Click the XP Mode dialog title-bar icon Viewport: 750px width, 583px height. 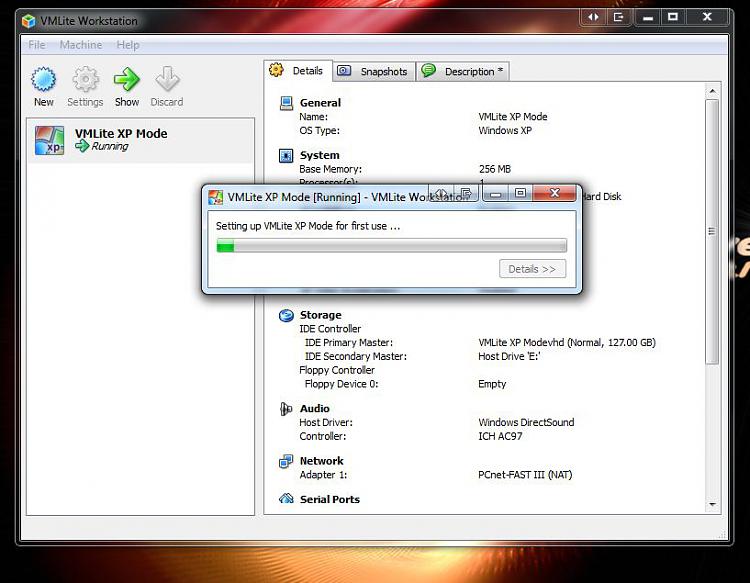pyautogui.click(x=216, y=197)
